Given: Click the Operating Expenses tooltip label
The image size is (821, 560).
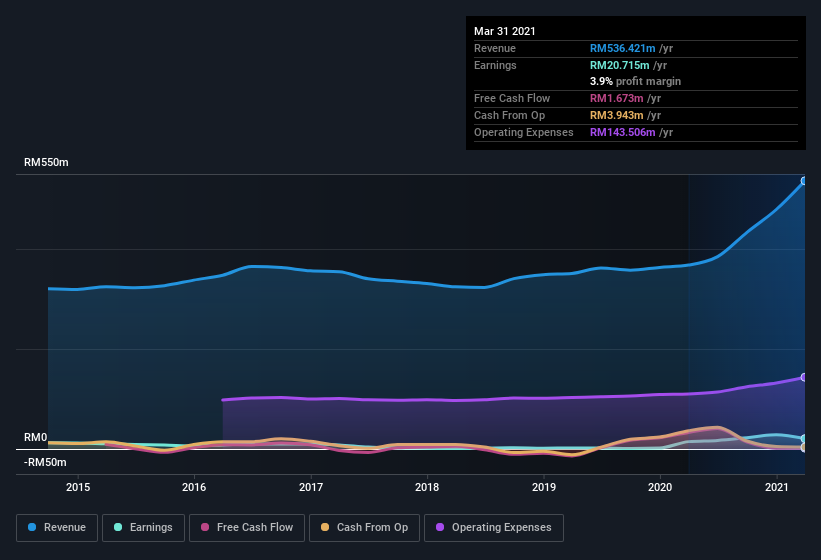Looking at the screenshot, I should pyautogui.click(x=524, y=132).
